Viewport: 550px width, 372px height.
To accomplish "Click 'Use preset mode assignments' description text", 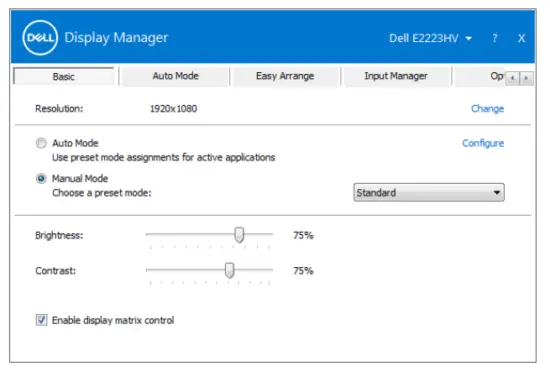I will (x=163, y=157).
